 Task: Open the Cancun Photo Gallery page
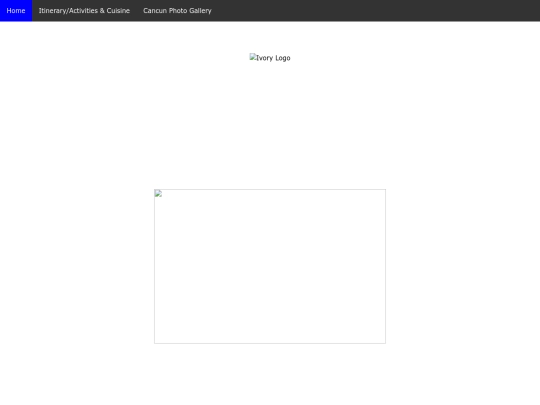click(177, 11)
